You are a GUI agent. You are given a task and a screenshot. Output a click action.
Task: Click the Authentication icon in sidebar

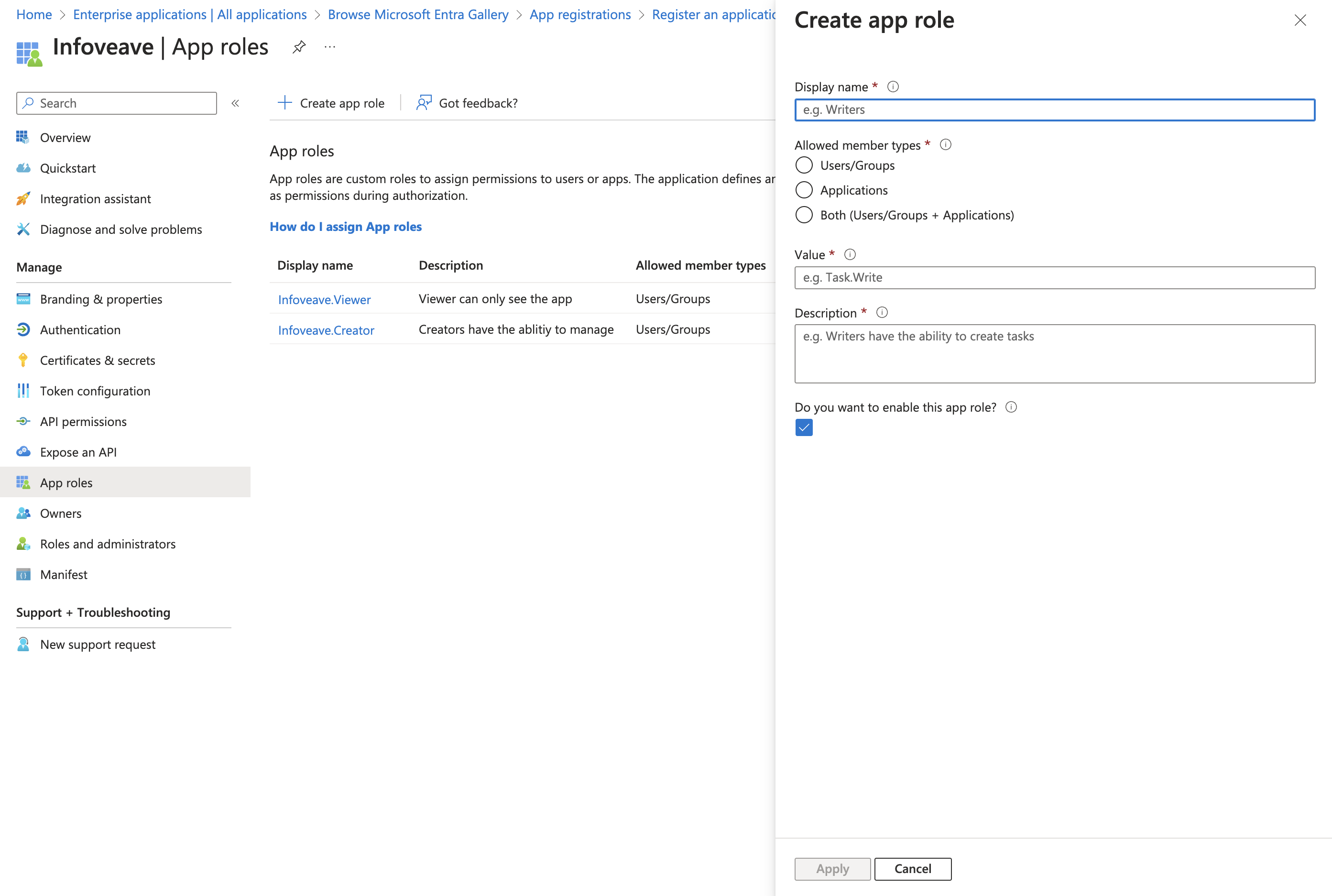pos(22,328)
